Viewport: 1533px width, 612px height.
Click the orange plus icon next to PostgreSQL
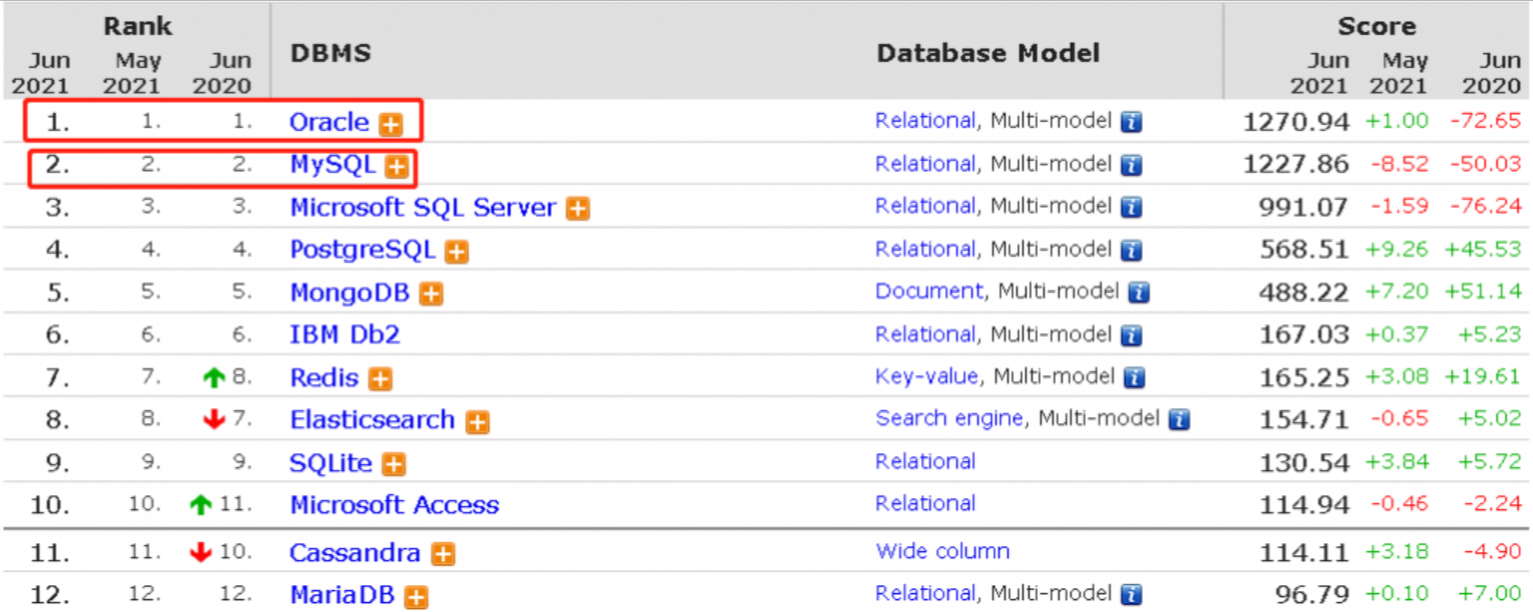click(456, 252)
